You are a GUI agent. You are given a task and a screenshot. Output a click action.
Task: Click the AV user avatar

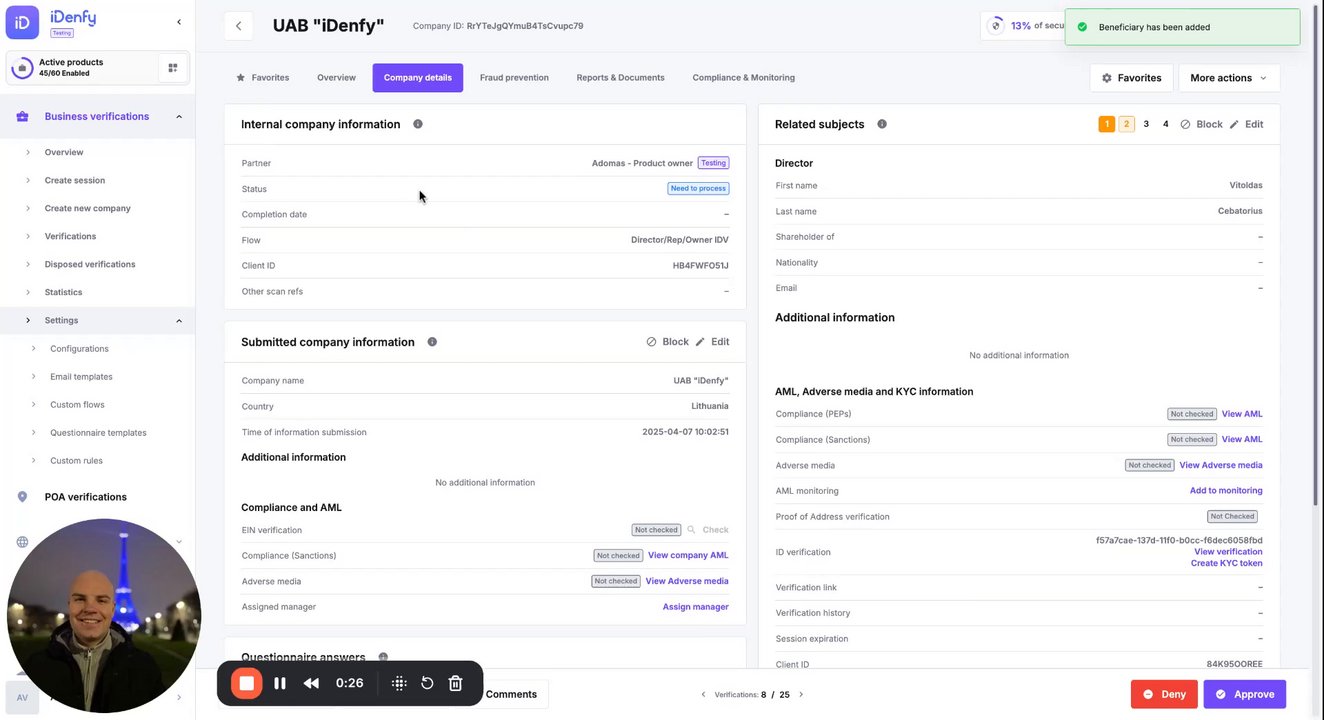click(22, 697)
